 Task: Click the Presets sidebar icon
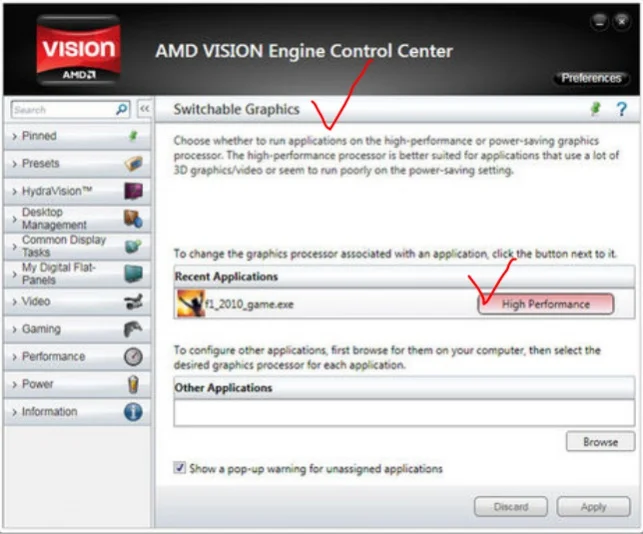point(133,163)
